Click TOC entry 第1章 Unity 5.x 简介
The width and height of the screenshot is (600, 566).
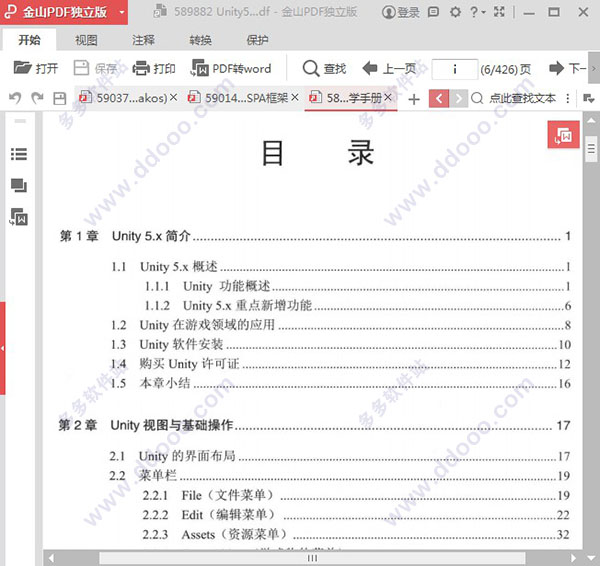pyautogui.click(x=315, y=236)
